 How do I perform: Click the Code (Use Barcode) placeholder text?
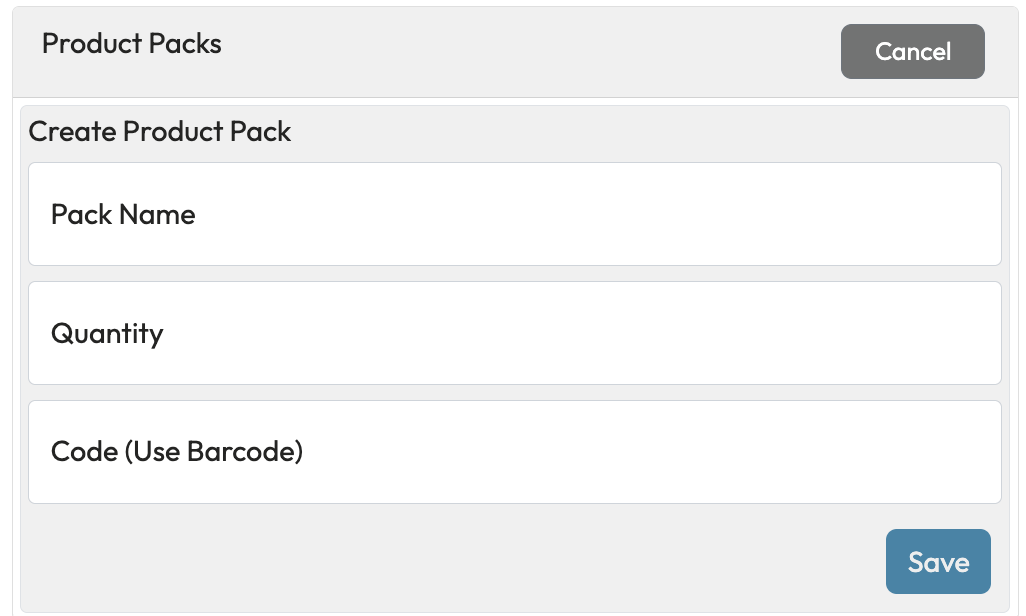[177, 452]
